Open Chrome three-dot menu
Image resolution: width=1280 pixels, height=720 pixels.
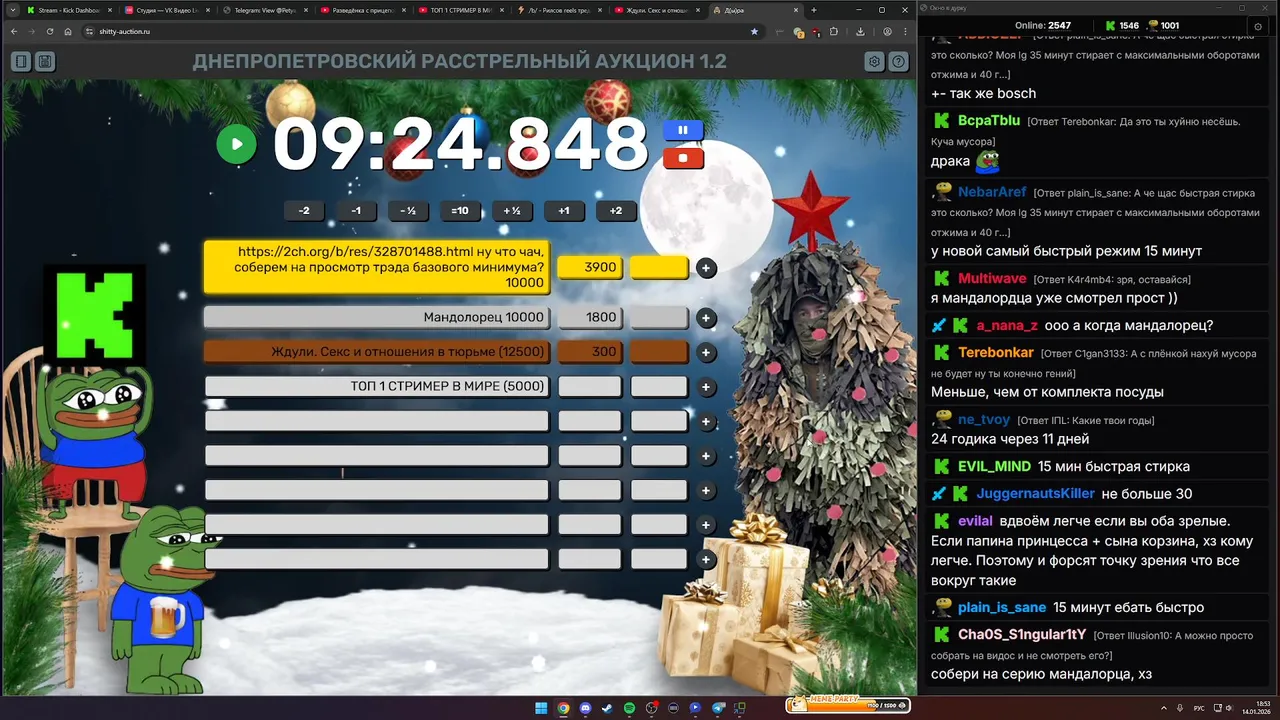(905, 31)
